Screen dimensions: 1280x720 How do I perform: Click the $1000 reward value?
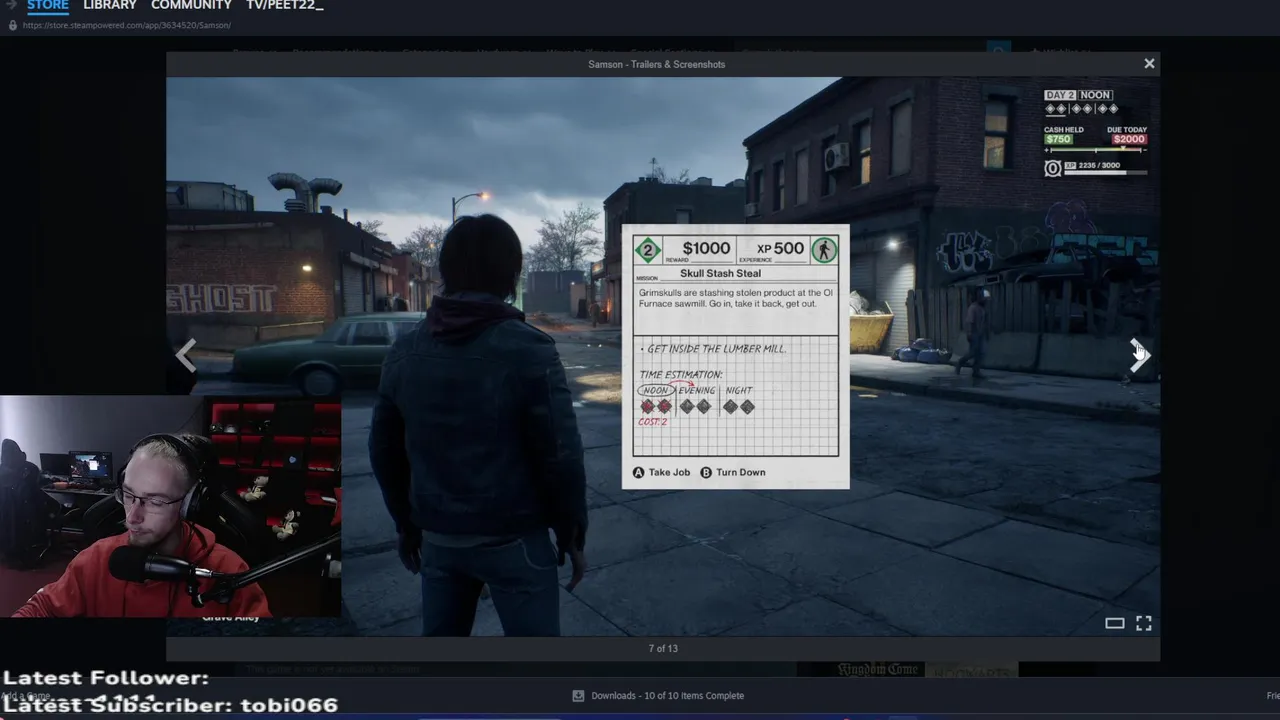pyautogui.click(x=706, y=248)
